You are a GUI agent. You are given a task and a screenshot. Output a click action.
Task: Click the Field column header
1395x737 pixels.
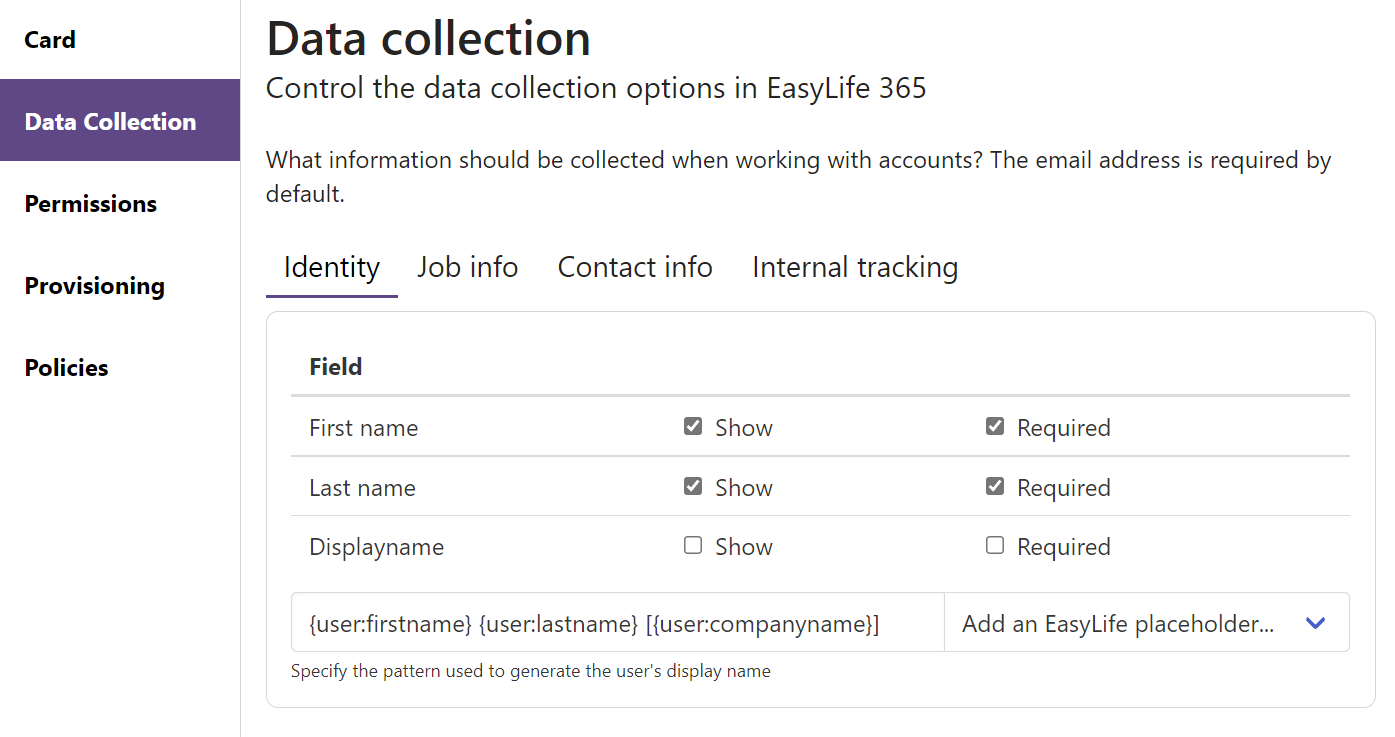tap(335, 366)
